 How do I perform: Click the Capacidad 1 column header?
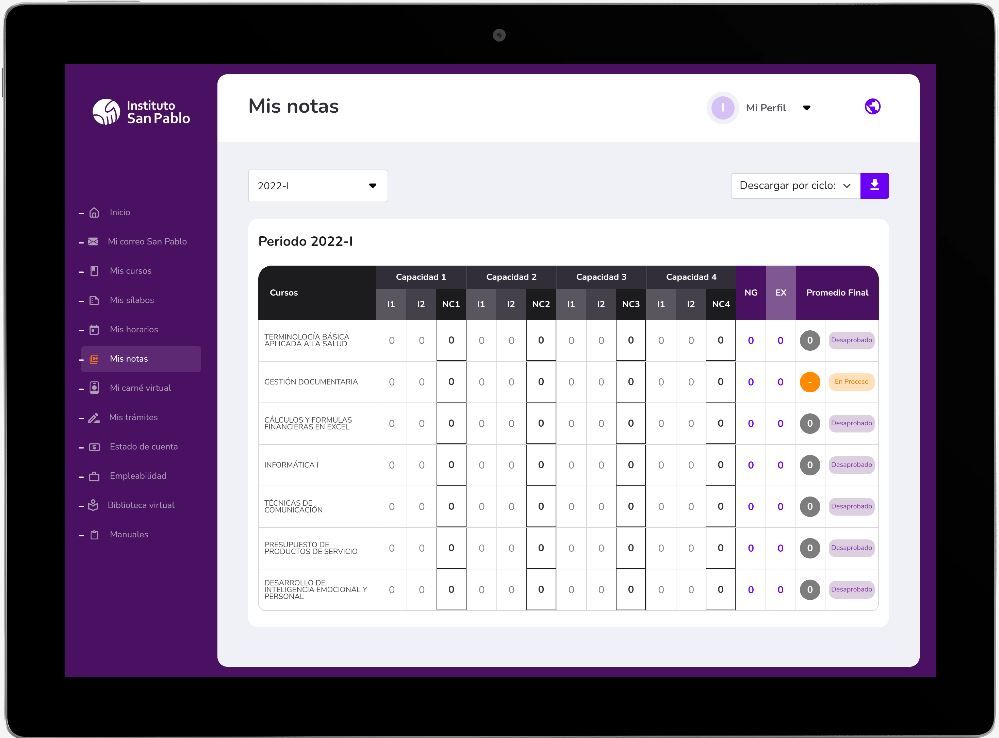421,277
